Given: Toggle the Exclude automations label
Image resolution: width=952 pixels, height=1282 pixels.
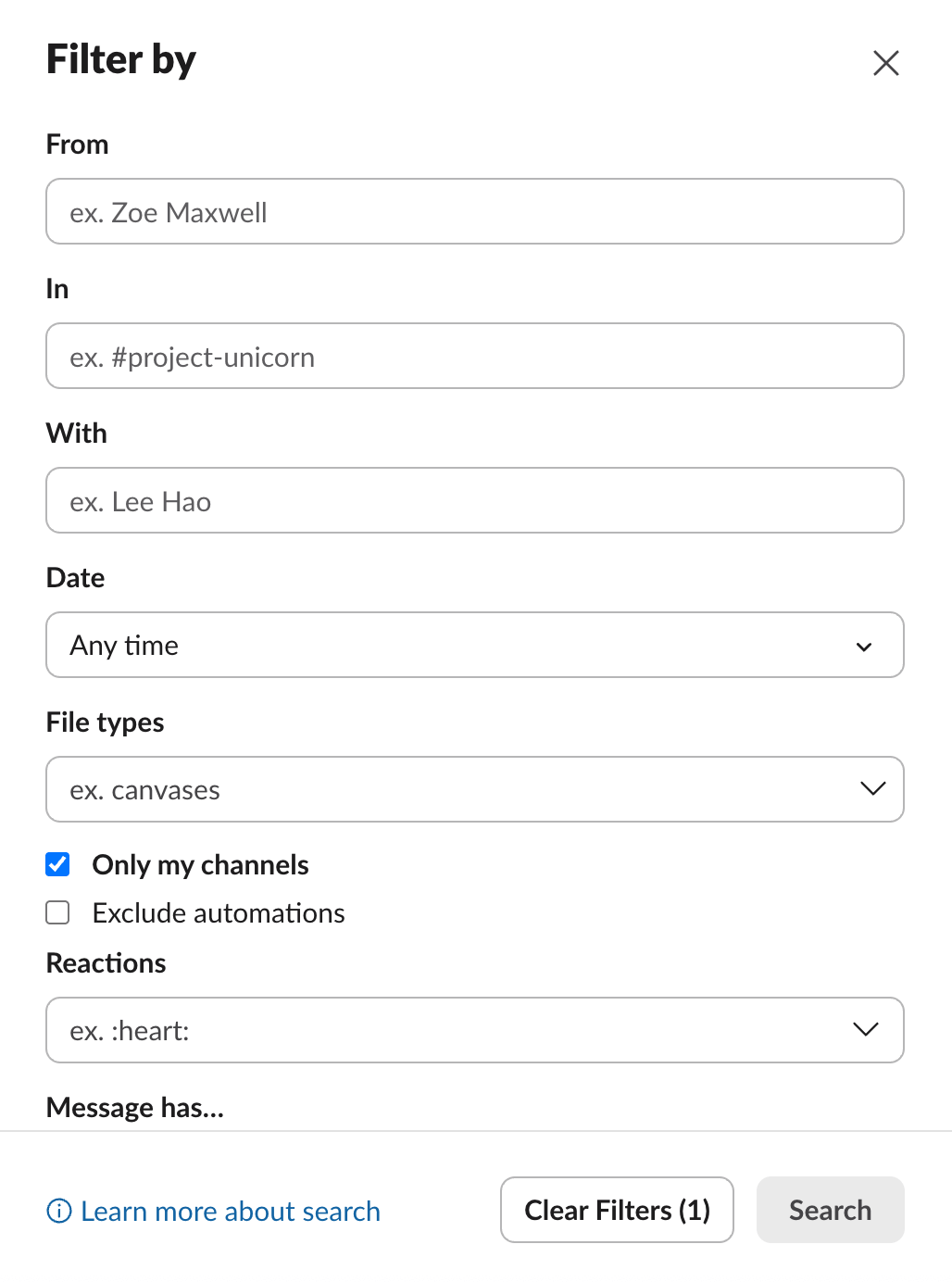Looking at the screenshot, I should 219,913.
